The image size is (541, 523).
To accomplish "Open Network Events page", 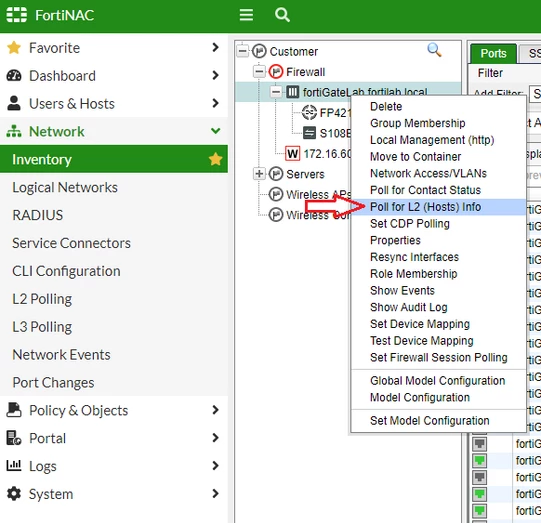I will point(114,355).
